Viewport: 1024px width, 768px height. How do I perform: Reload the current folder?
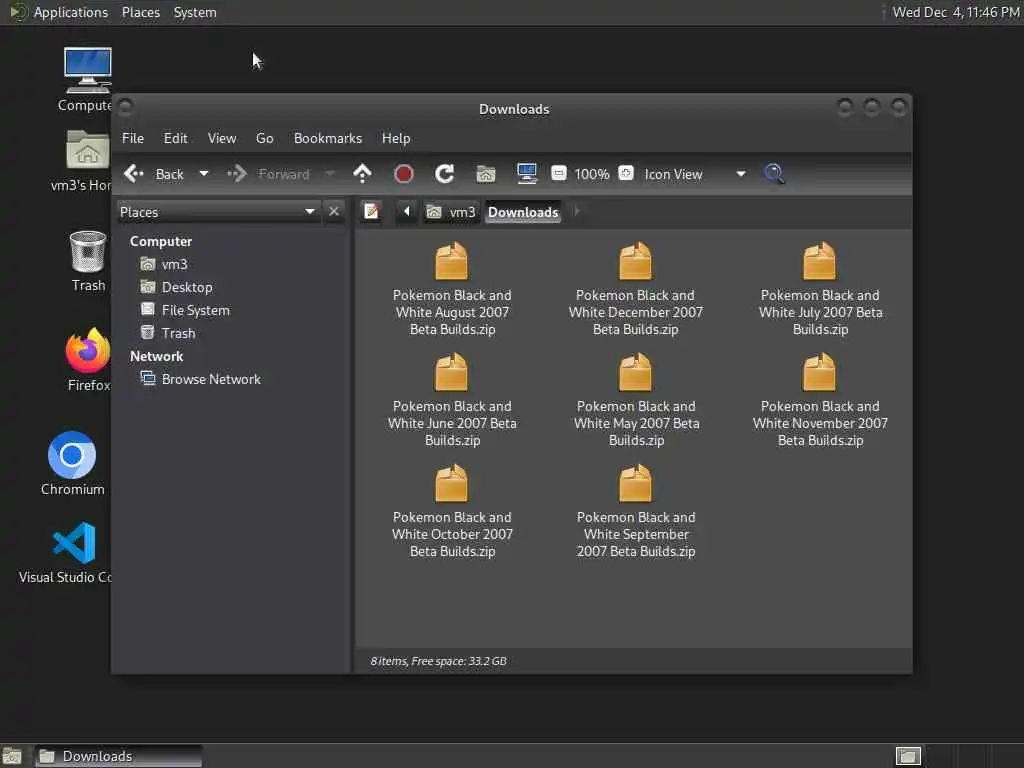[445, 174]
